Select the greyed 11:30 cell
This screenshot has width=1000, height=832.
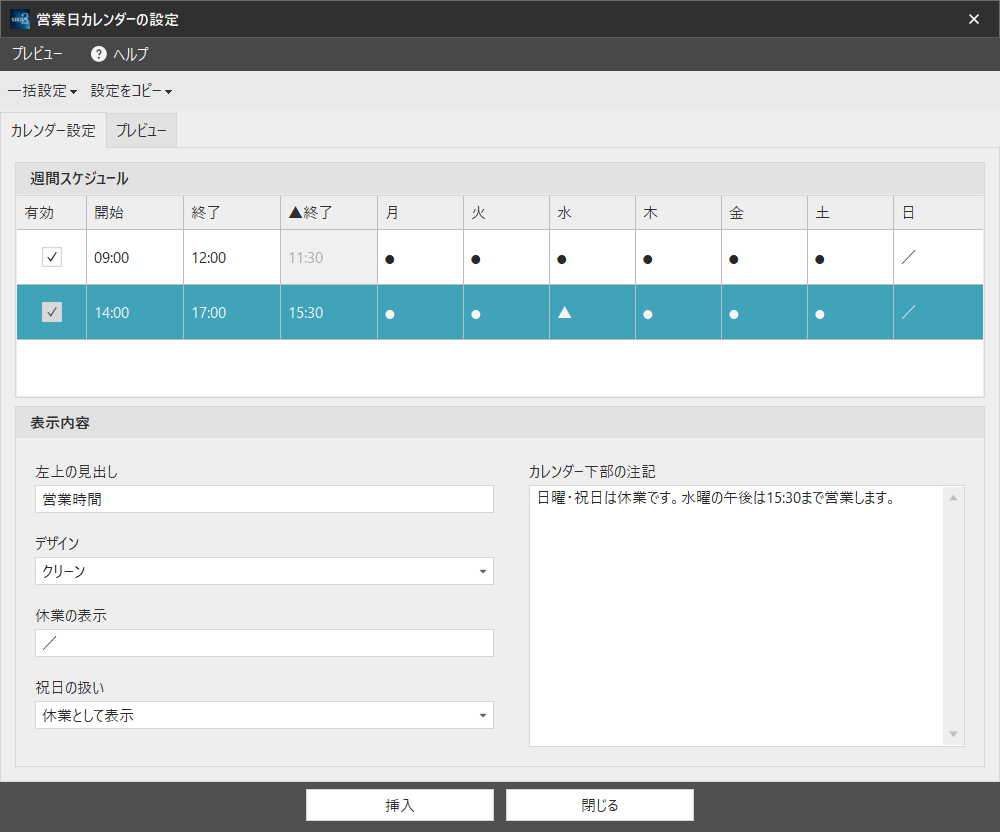329,257
